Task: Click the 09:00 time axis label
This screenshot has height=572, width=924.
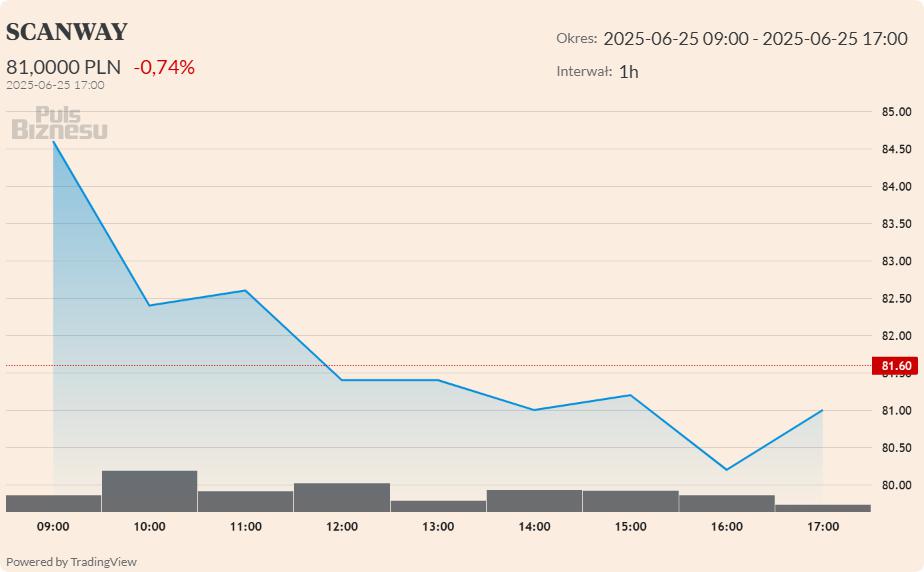Action: pyautogui.click(x=53, y=526)
